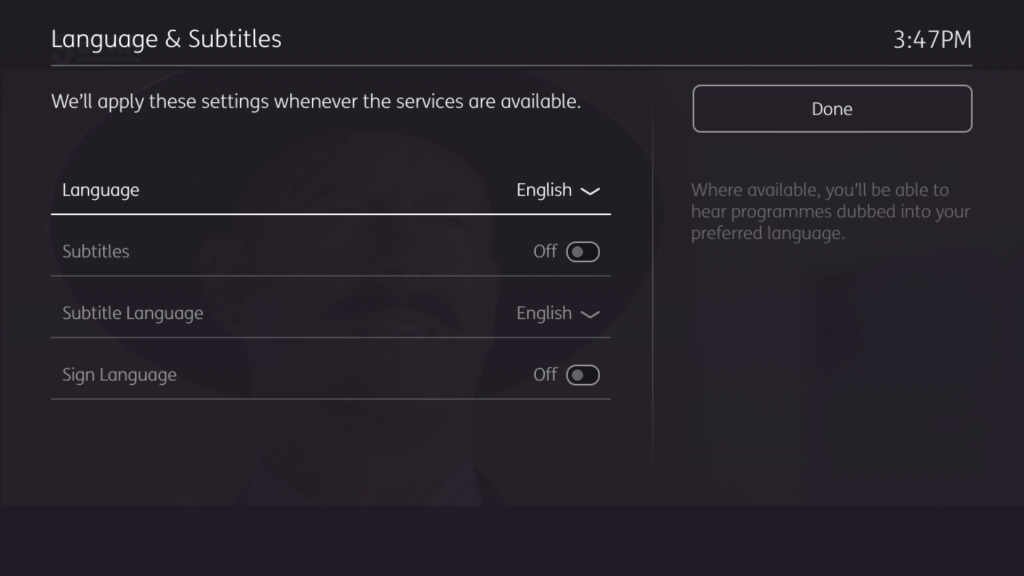
Task: Open the English value beside Language
Action: 544,190
